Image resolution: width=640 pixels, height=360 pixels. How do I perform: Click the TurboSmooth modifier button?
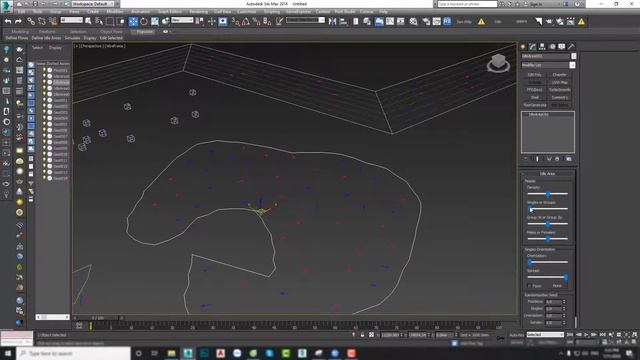pos(560,90)
